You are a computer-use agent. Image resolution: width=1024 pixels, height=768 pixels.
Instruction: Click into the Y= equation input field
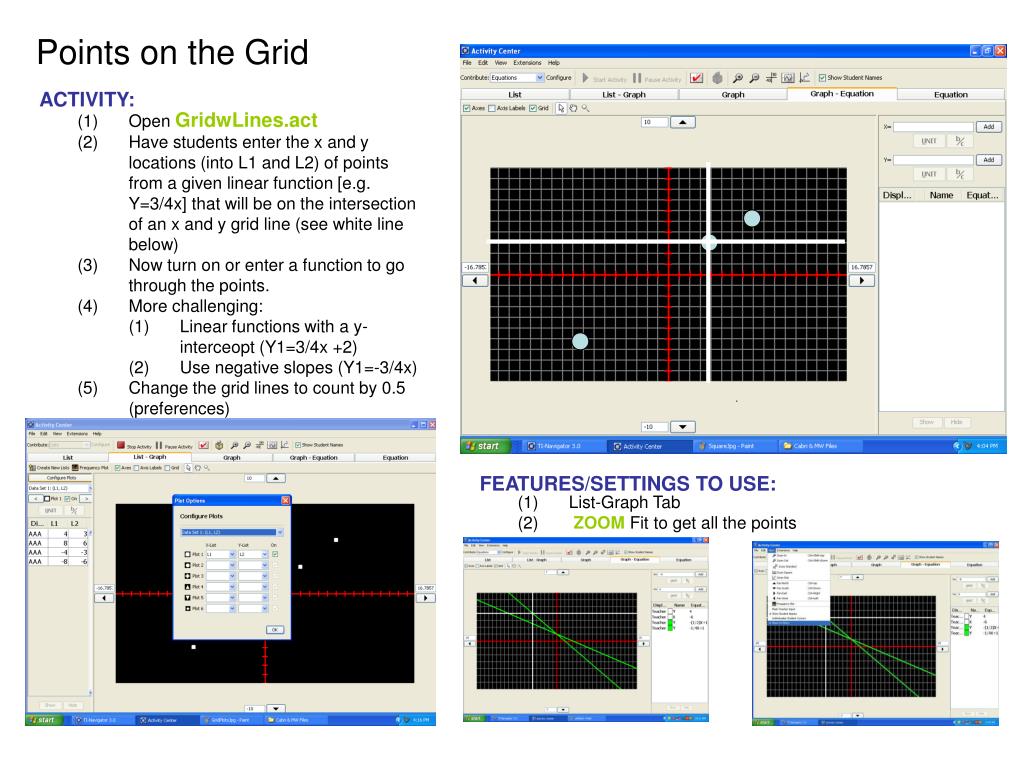click(933, 160)
